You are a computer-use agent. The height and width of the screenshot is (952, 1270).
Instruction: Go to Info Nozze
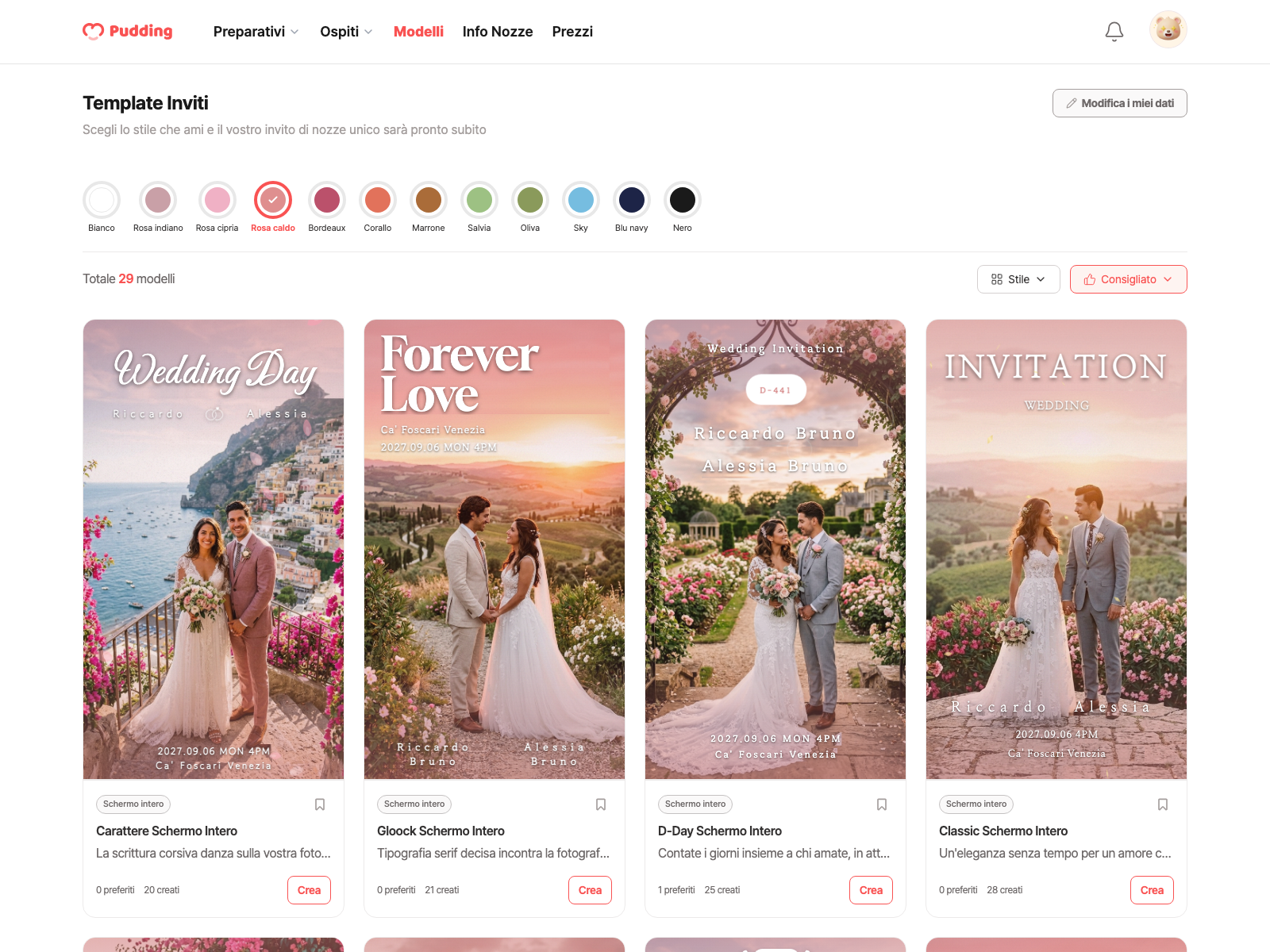pyautogui.click(x=498, y=32)
